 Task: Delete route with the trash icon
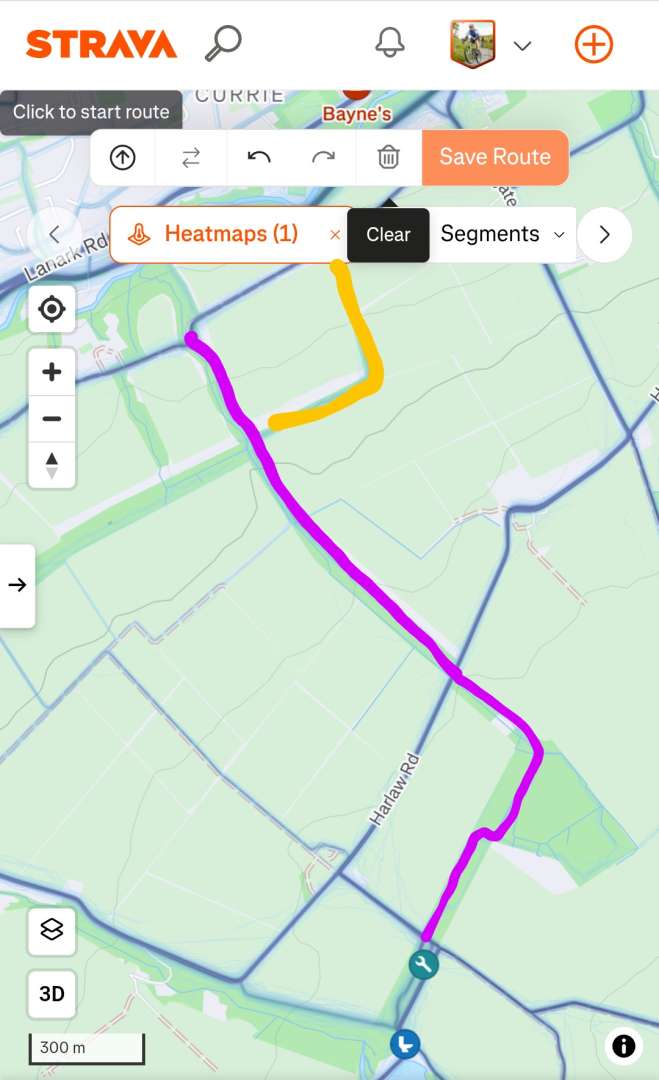[388, 157]
